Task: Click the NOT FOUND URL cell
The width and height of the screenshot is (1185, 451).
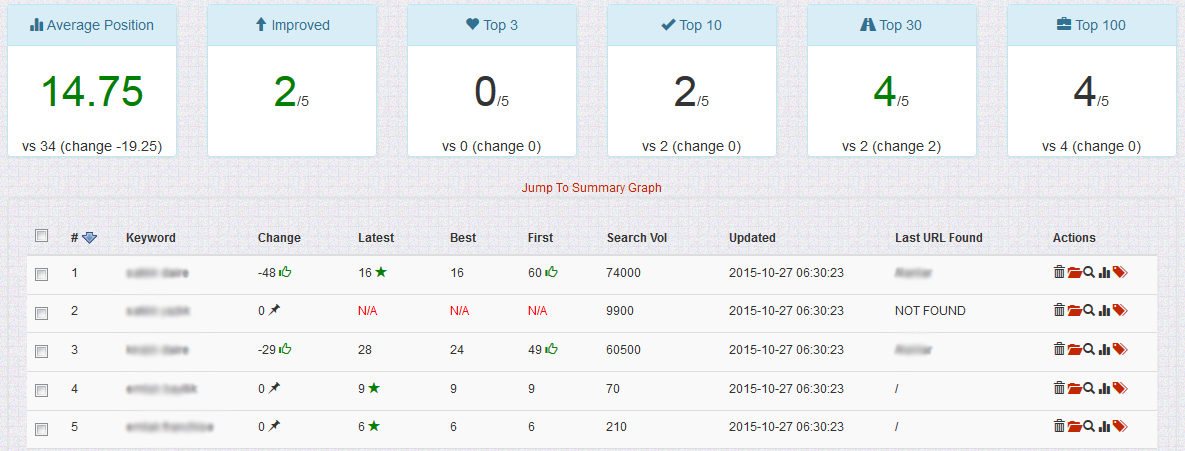Action: (930, 310)
